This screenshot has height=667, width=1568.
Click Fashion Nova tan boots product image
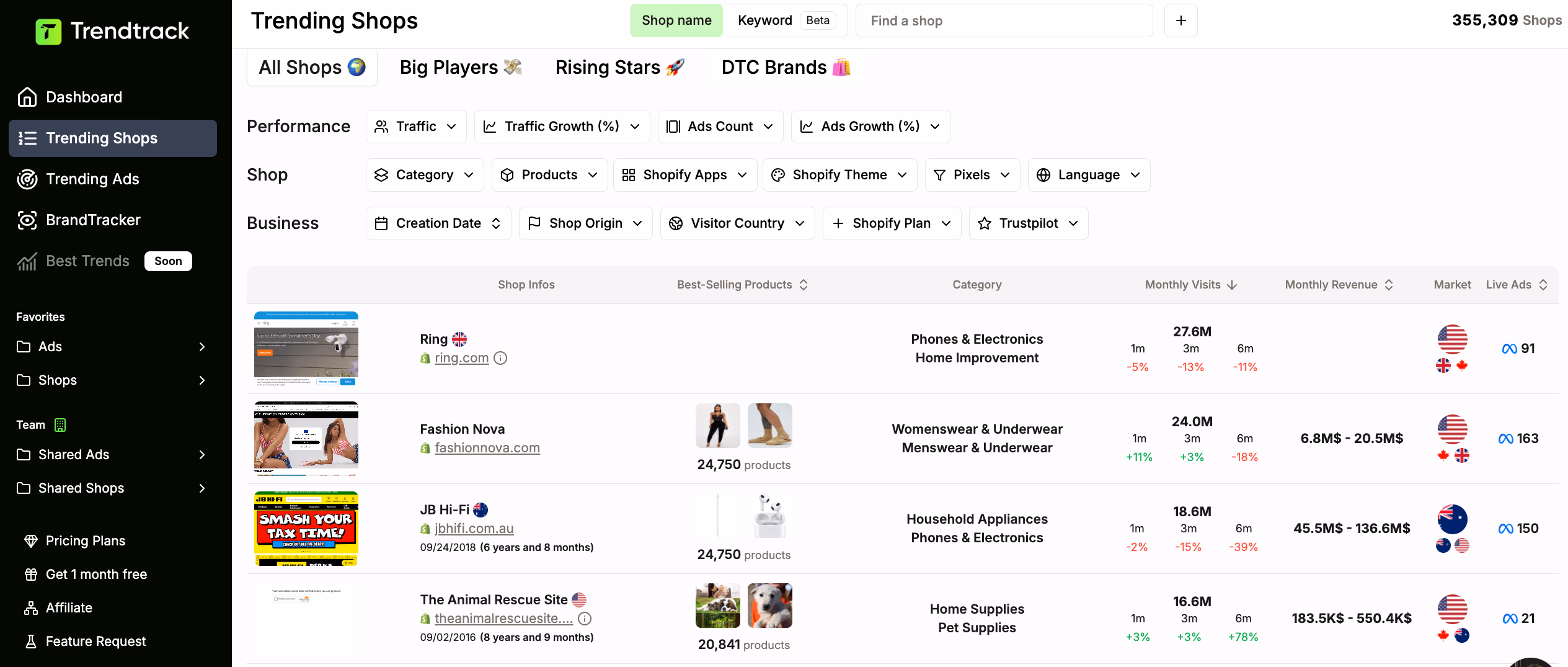click(770, 426)
